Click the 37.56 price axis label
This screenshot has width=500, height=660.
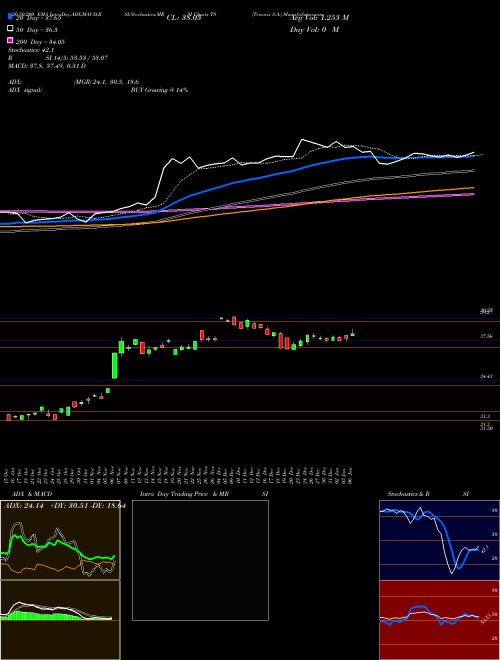[x=486, y=336]
